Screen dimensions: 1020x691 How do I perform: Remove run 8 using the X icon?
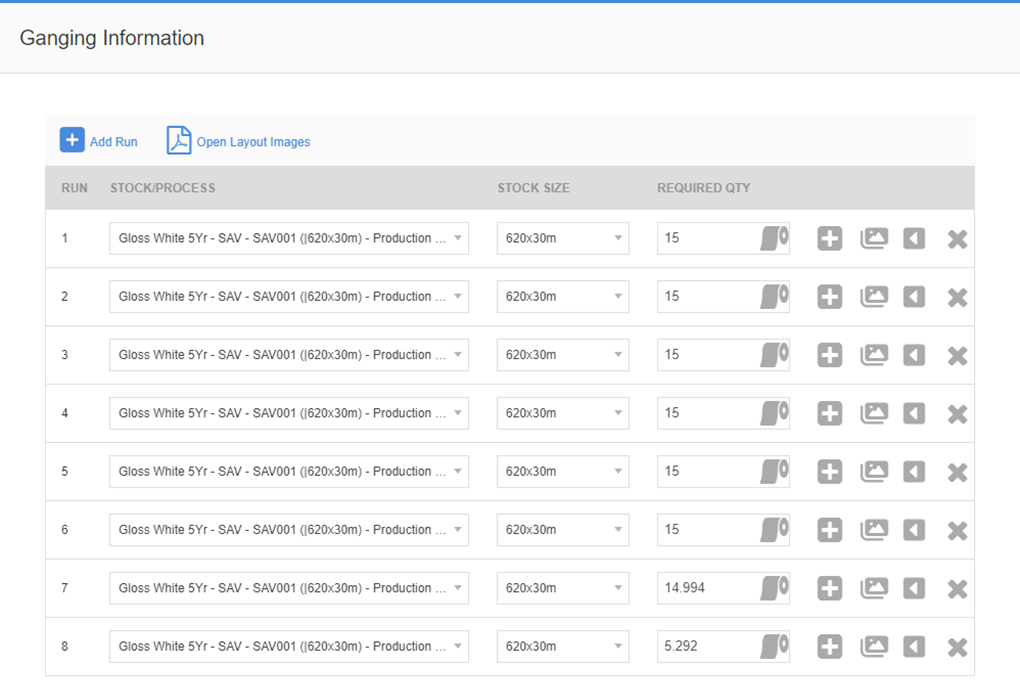click(x=957, y=647)
